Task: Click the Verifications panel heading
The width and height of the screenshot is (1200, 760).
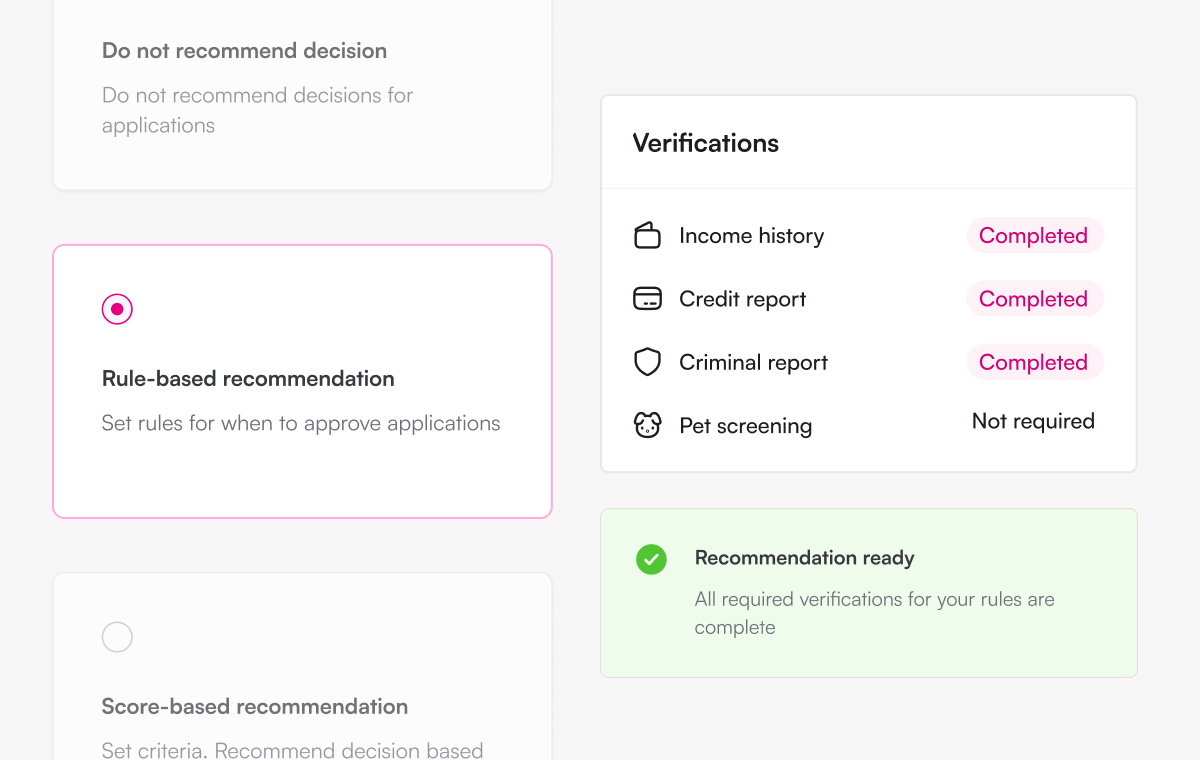Action: pyautogui.click(x=706, y=143)
